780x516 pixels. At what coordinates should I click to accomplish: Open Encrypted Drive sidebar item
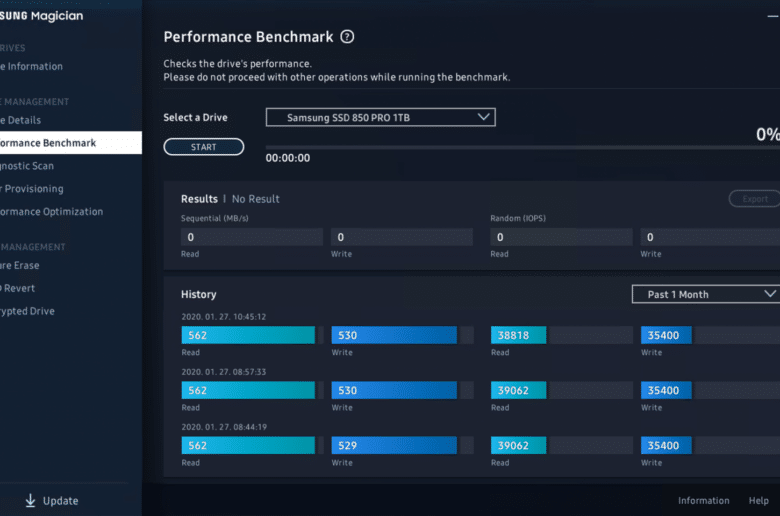[27, 311]
